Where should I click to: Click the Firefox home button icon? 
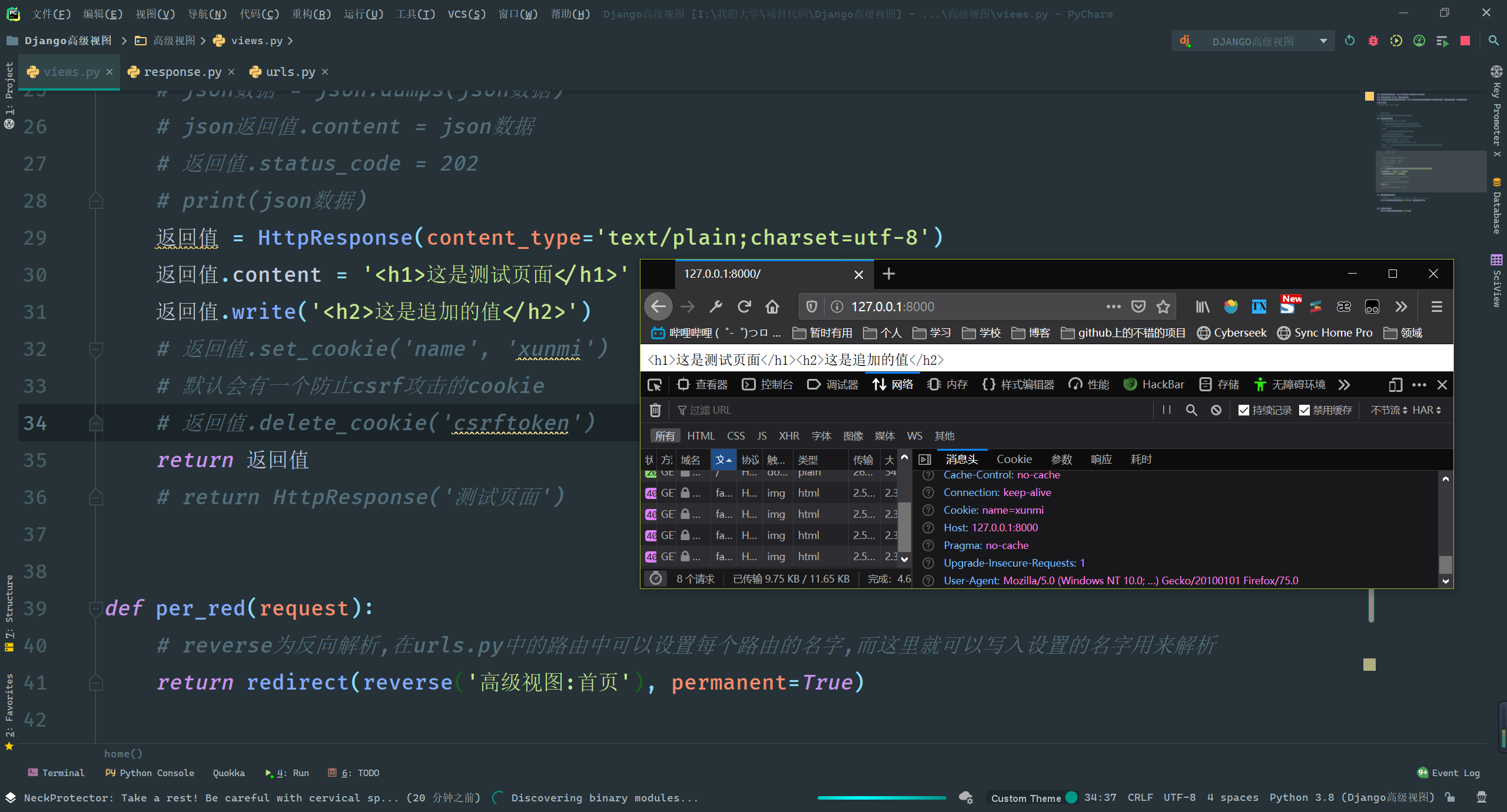click(x=772, y=307)
